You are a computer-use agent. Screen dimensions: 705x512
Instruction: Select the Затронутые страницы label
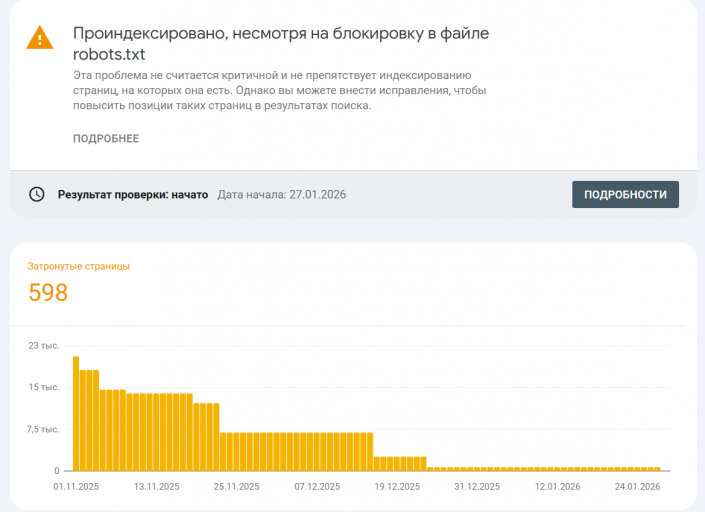point(79,266)
